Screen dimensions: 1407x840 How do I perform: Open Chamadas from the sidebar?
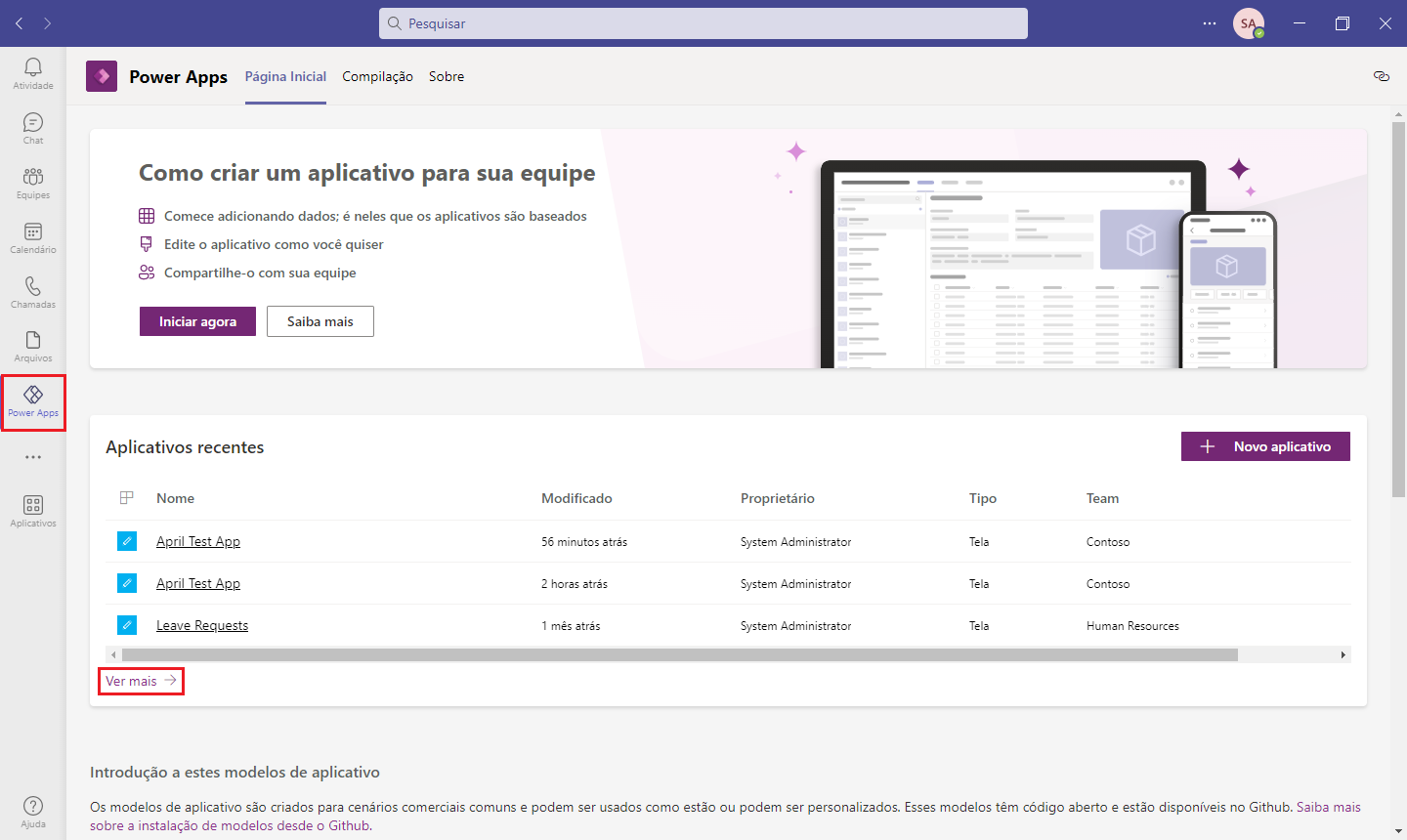(x=32, y=291)
